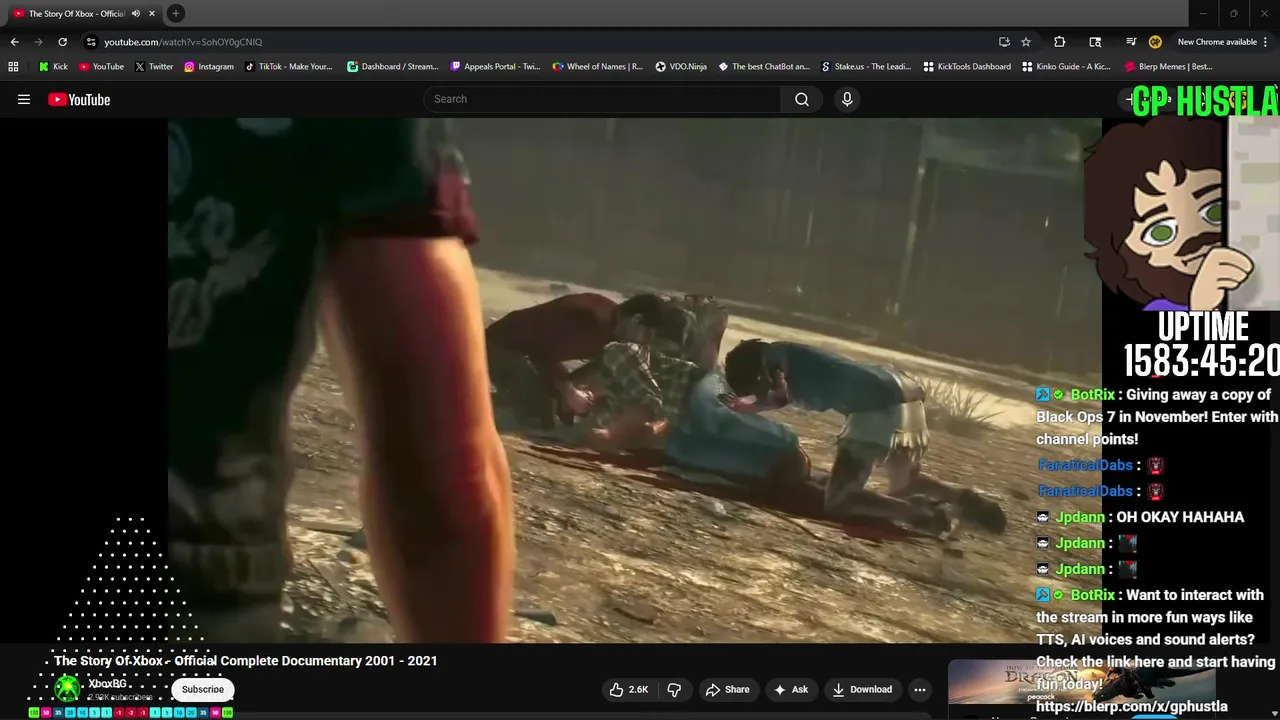Open the Chrome extensions puzzle icon
Screen dimensions: 1280x720
(1059, 42)
